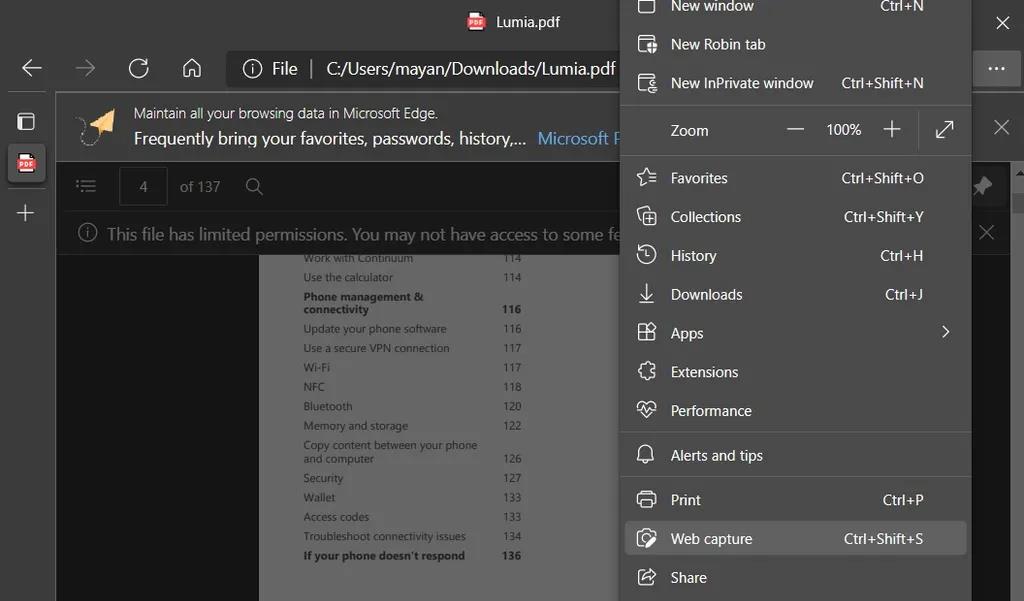
Task: Open Performance from the menu
Action: point(795,411)
